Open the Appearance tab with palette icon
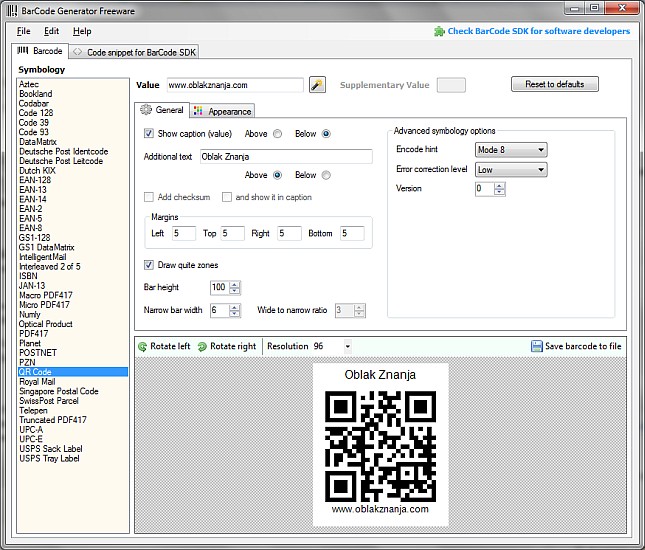The width and height of the screenshot is (645, 550). (x=222, y=111)
